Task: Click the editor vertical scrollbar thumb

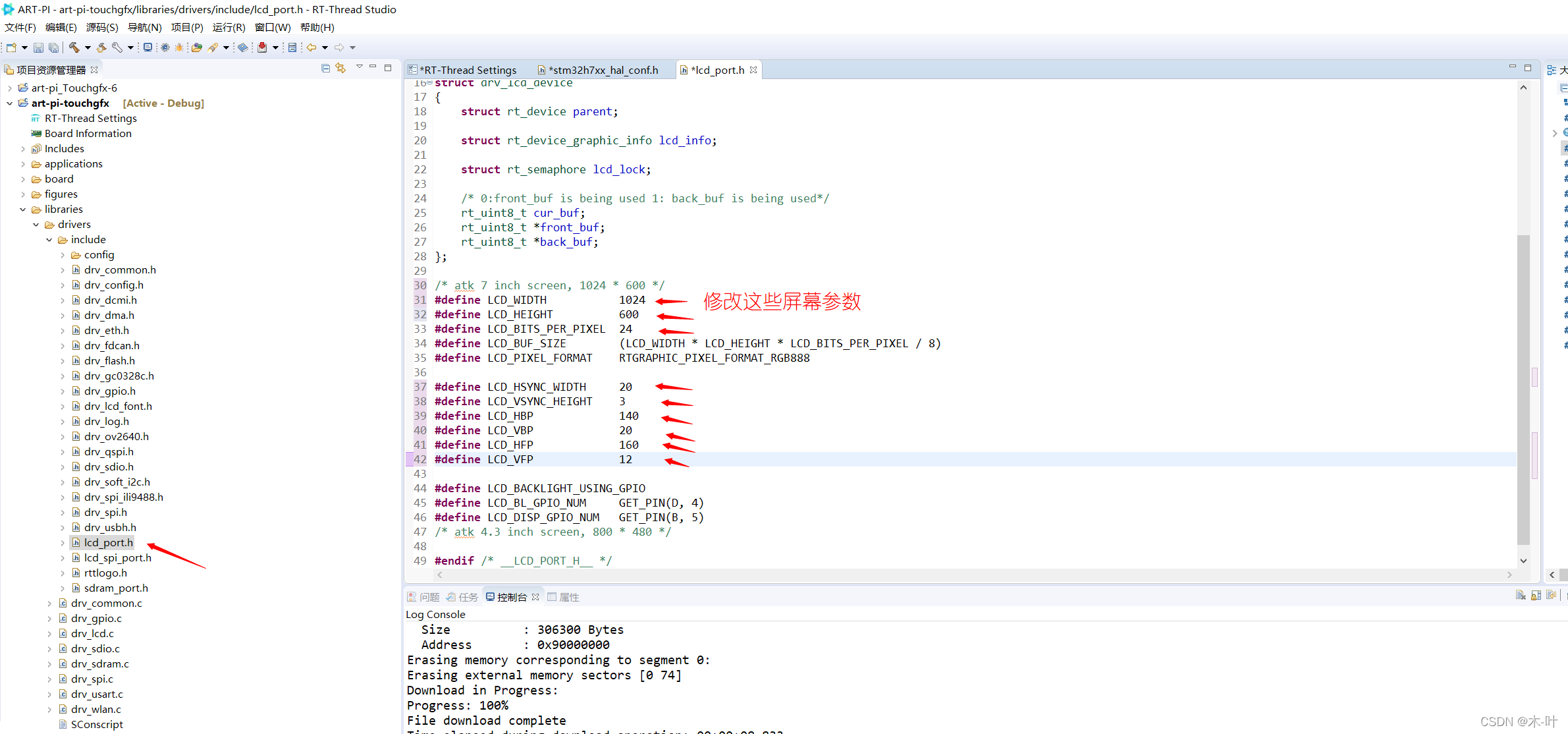Action: (x=1523, y=389)
